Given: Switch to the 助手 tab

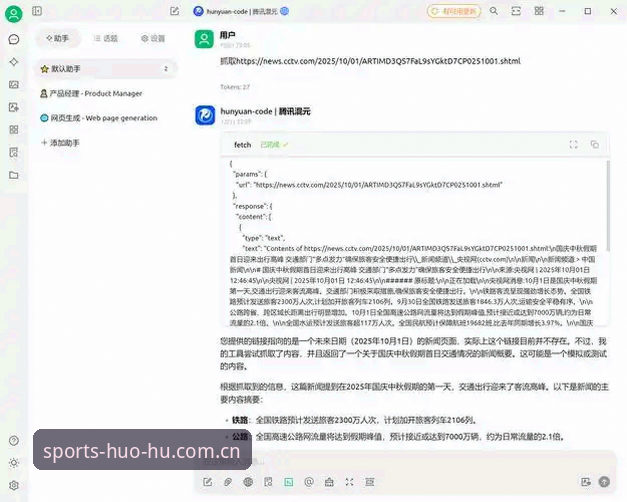Looking at the screenshot, I should [x=58, y=38].
